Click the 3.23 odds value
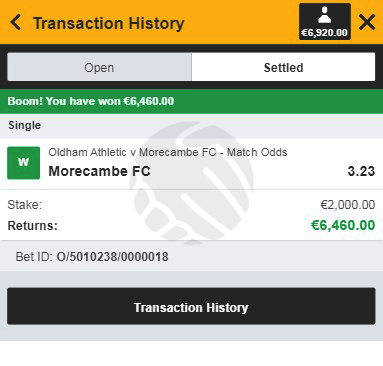 coord(361,171)
